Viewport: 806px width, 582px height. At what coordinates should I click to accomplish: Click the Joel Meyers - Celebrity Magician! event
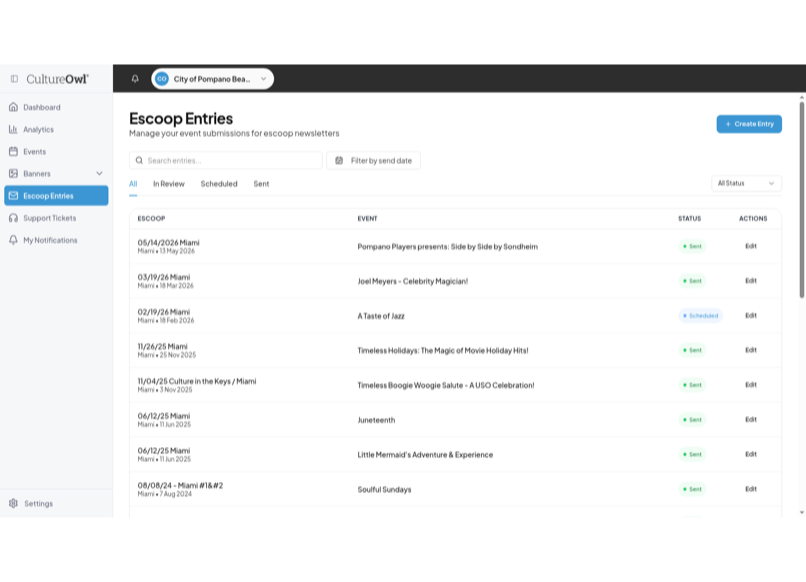[x=413, y=281]
